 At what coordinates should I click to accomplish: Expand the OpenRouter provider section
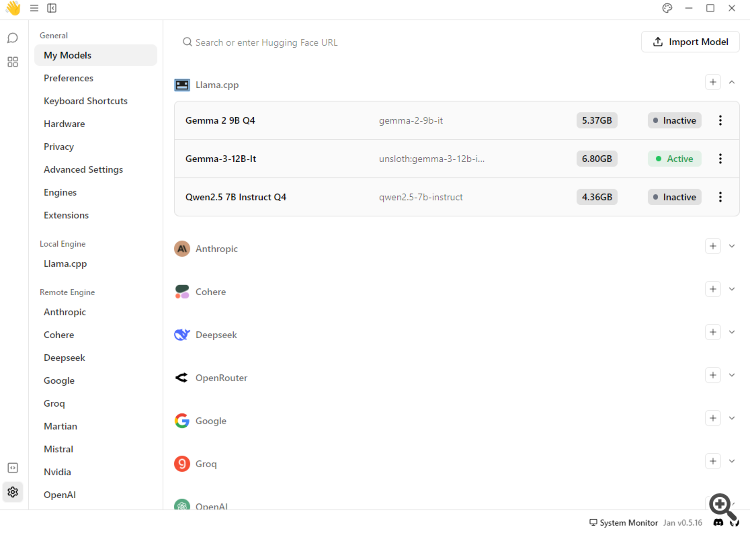pos(732,375)
